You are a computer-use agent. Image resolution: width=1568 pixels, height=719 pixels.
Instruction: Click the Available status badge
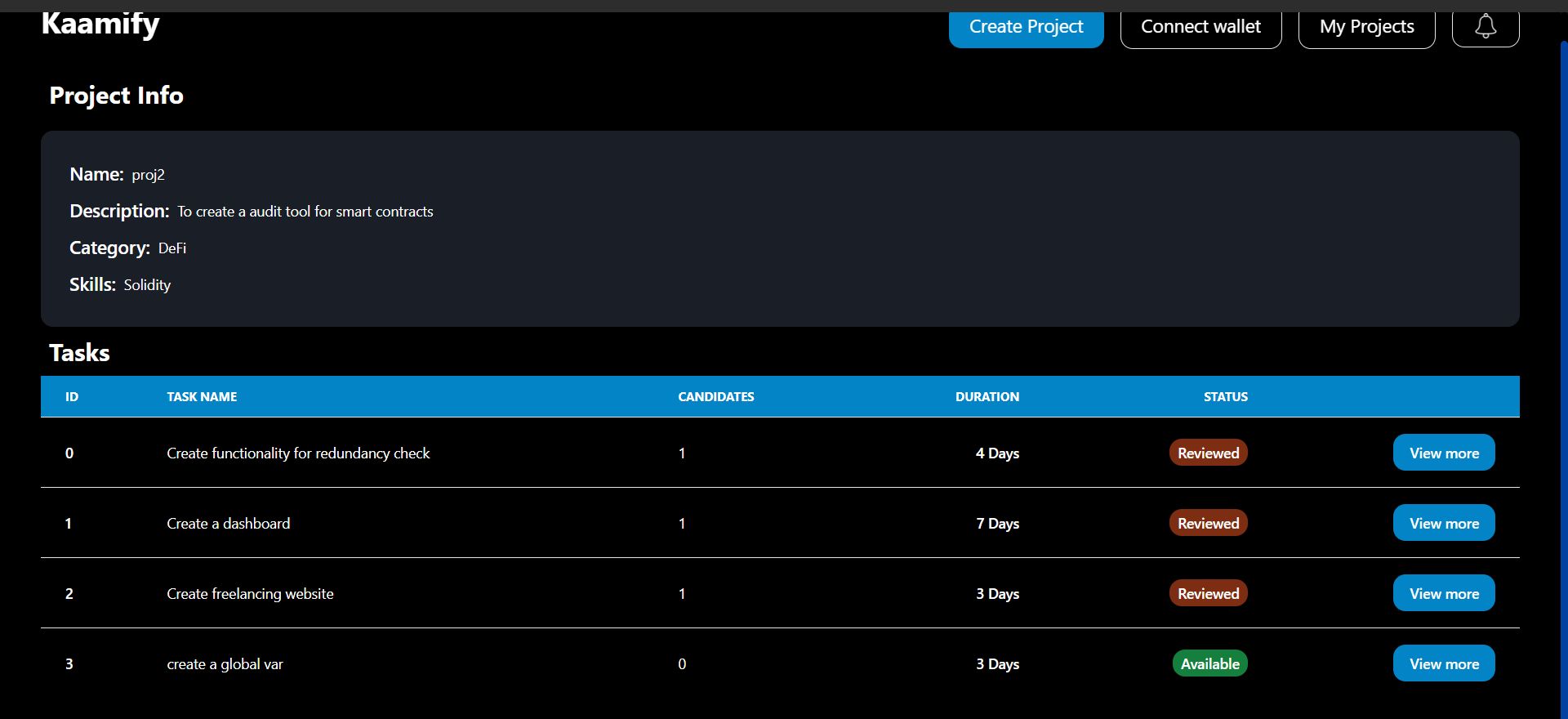tap(1209, 663)
